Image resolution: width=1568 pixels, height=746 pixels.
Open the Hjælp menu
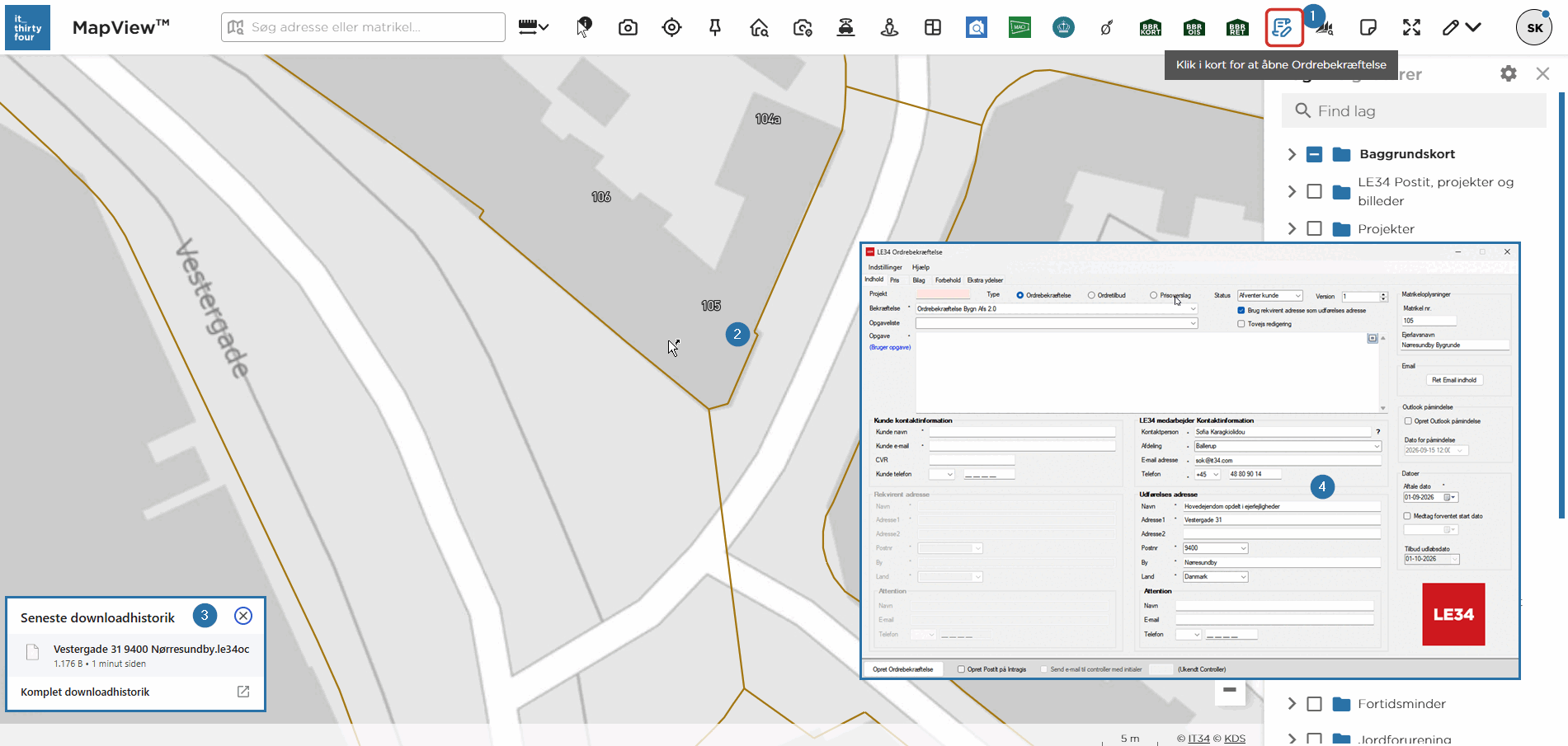click(x=921, y=267)
